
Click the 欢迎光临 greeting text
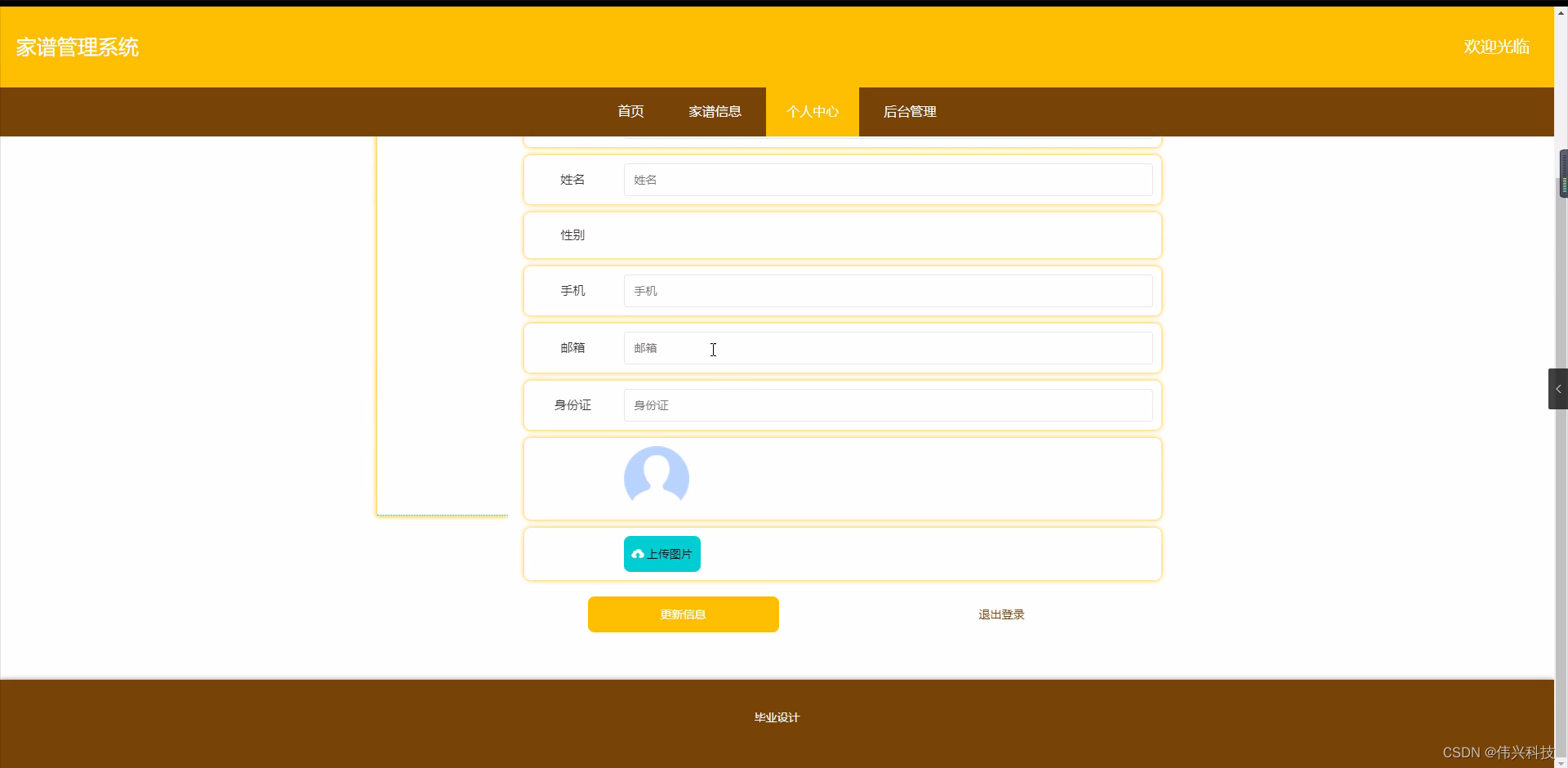tap(1497, 47)
